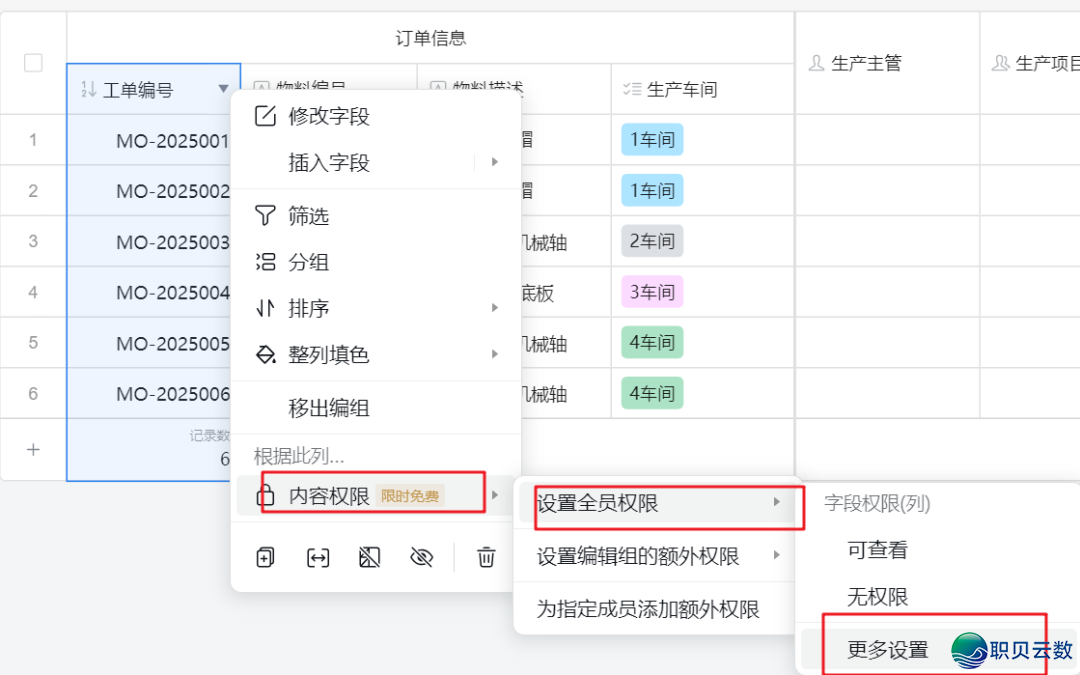Click the unfreeze column icon
This screenshot has width=1080, height=675.
click(369, 558)
